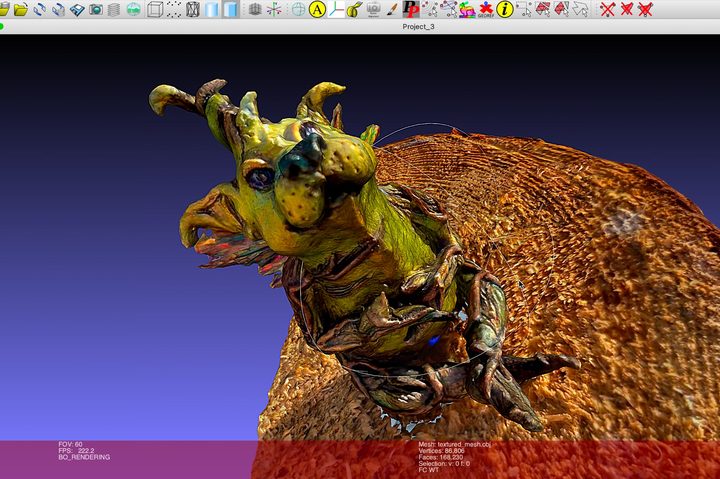The height and width of the screenshot is (479, 720).
Task: Select faces in a rectangular region
Action: click(543, 9)
